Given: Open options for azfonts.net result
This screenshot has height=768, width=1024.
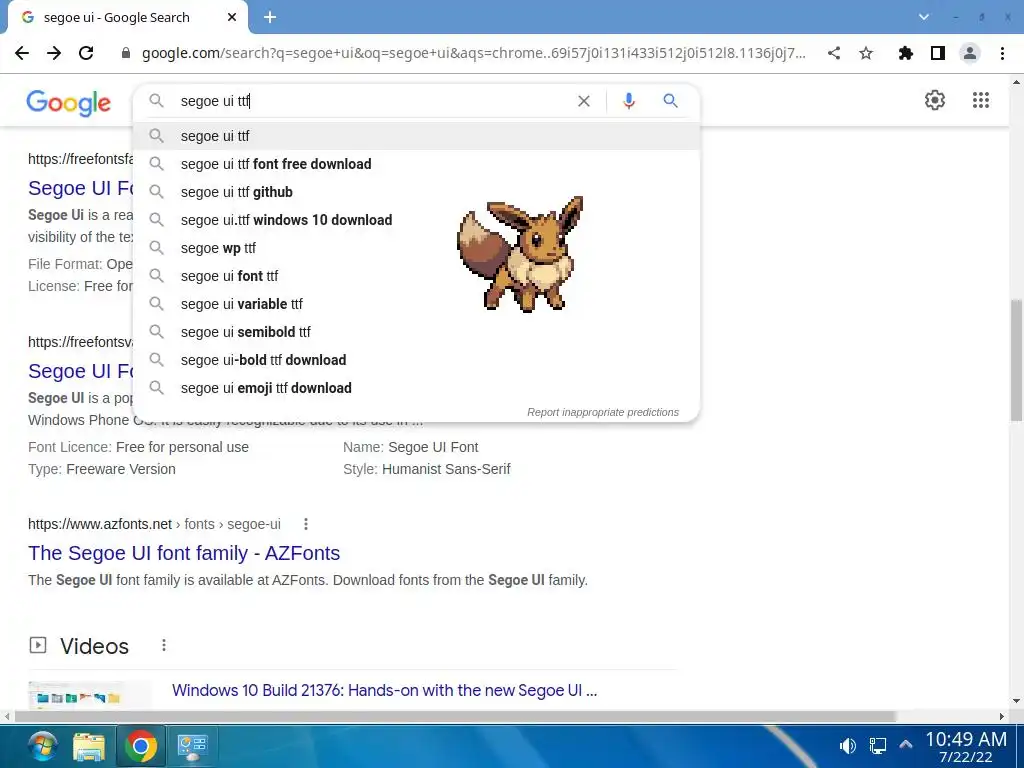Looking at the screenshot, I should coord(306,524).
